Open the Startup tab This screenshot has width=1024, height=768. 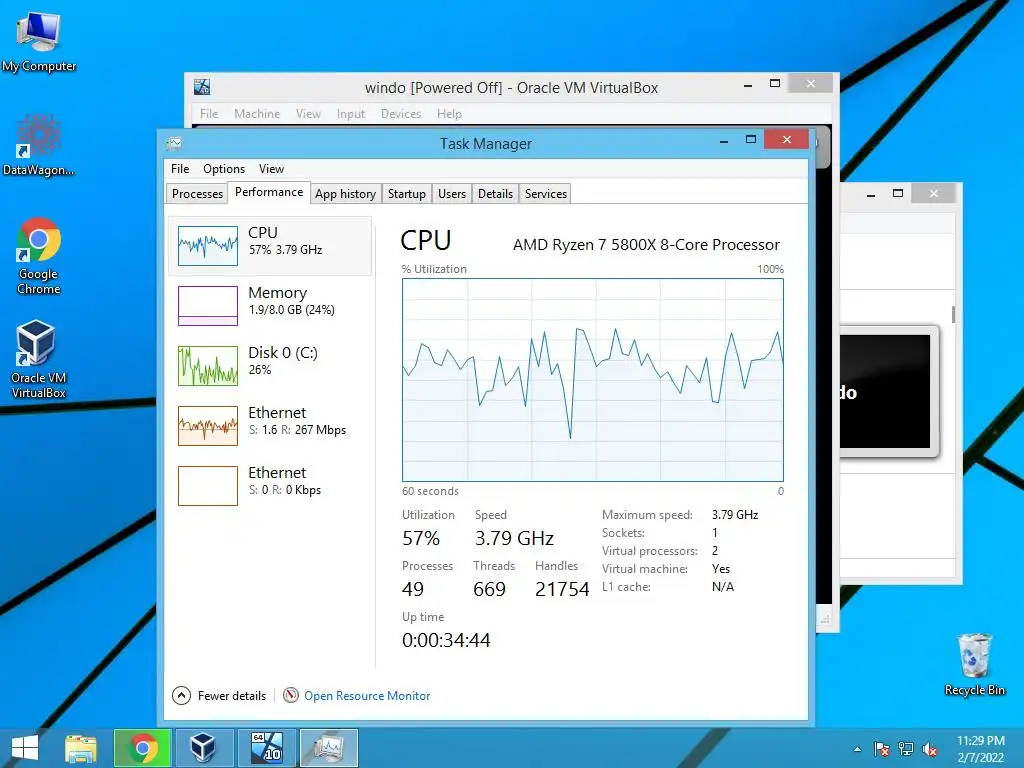pyautogui.click(x=407, y=194)
